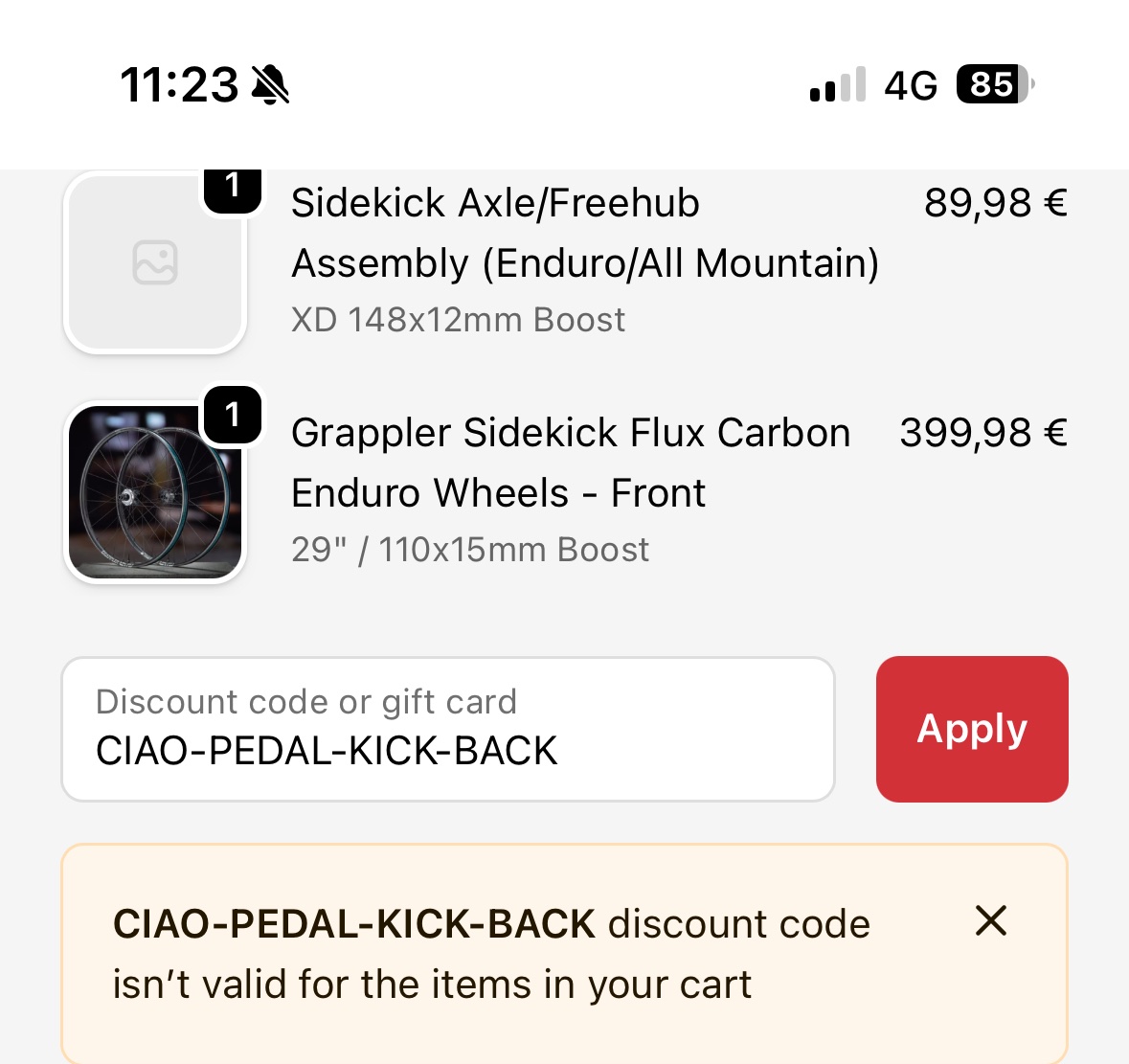This screenshot has height=1064, width=1129.
Task: Tap the entered CIAO-PEDAL-KICK-BACK code text
Action: 327,751
